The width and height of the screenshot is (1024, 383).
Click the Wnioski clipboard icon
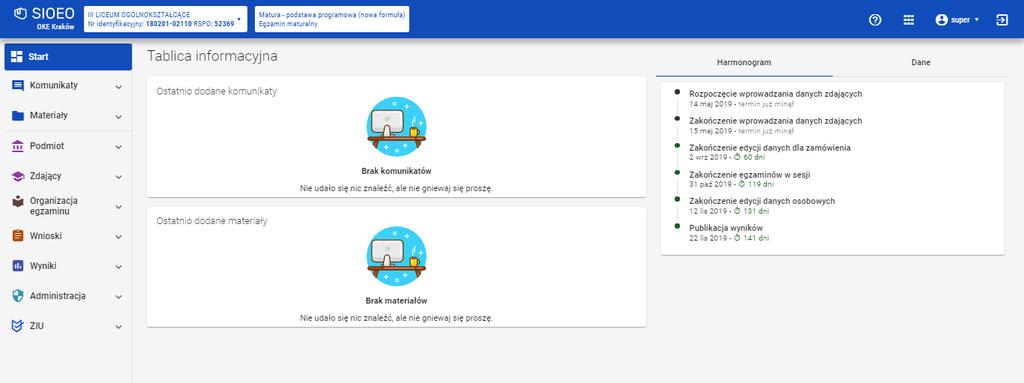(18, 236)
